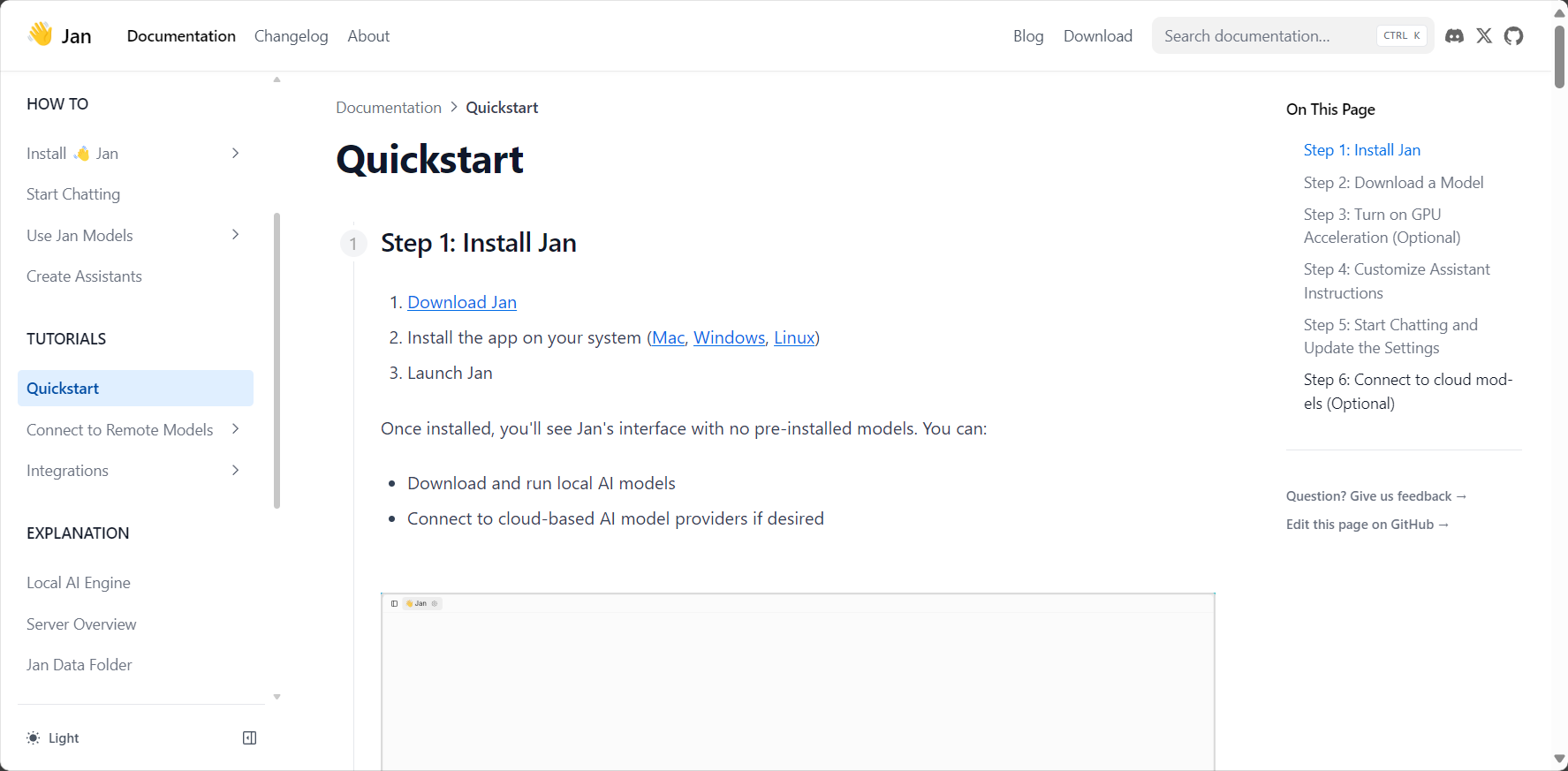Viewport: 1568px width, 771px height.
Task: Click the page scrollbar down arrow
Action: pyautogui.click(x=1559, y=760)
